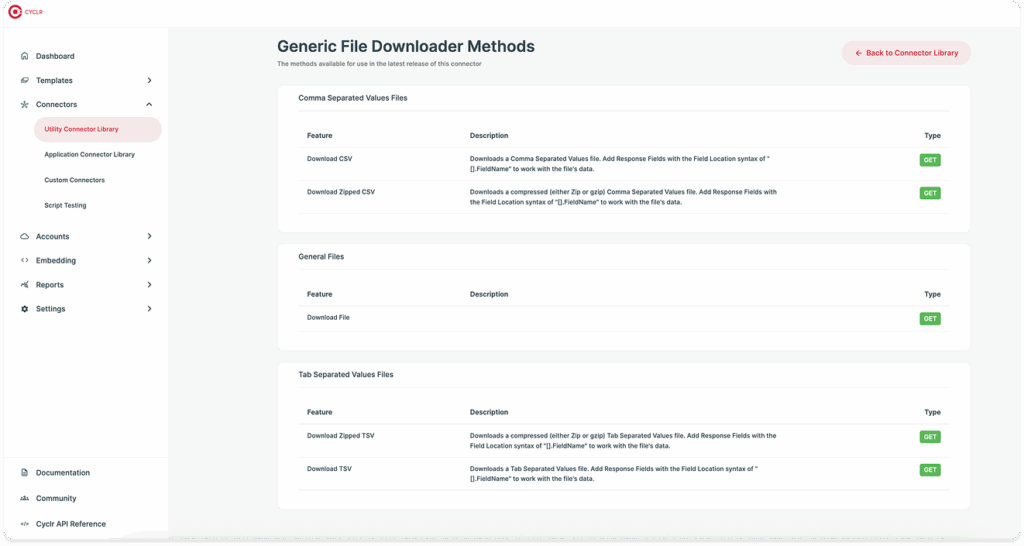The image size is (1024, 546).
Task: Click Back to Connector Library button
Action: pos(906,53)
